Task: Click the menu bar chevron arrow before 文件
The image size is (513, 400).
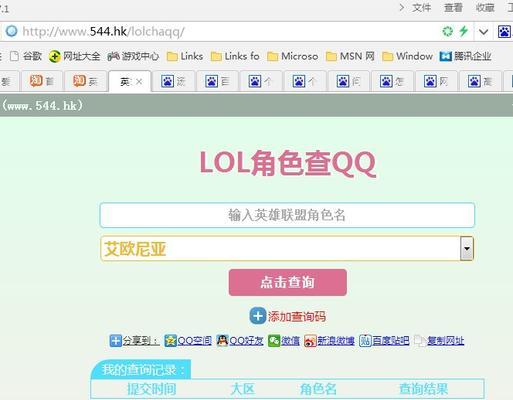Action: pos(402,7)
